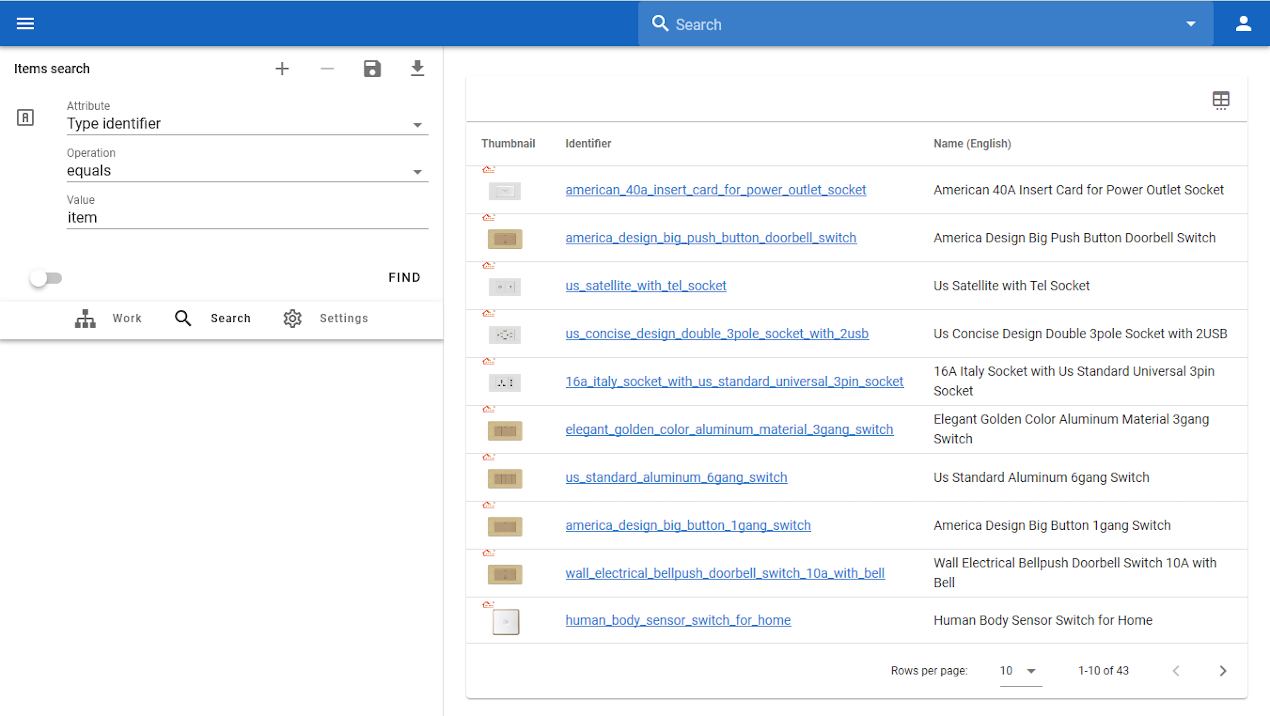This screenshot has width=1270, height=716.
Task: Change rows per page dropdown
Action: click(x=1020, y=671)
